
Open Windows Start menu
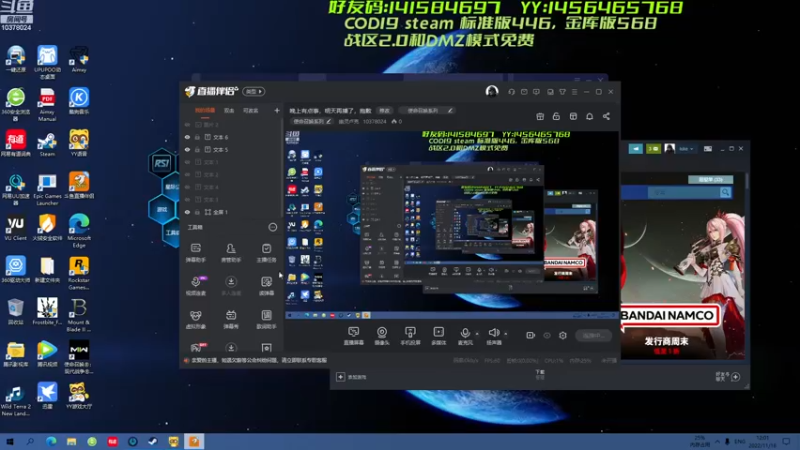[10, 441]
